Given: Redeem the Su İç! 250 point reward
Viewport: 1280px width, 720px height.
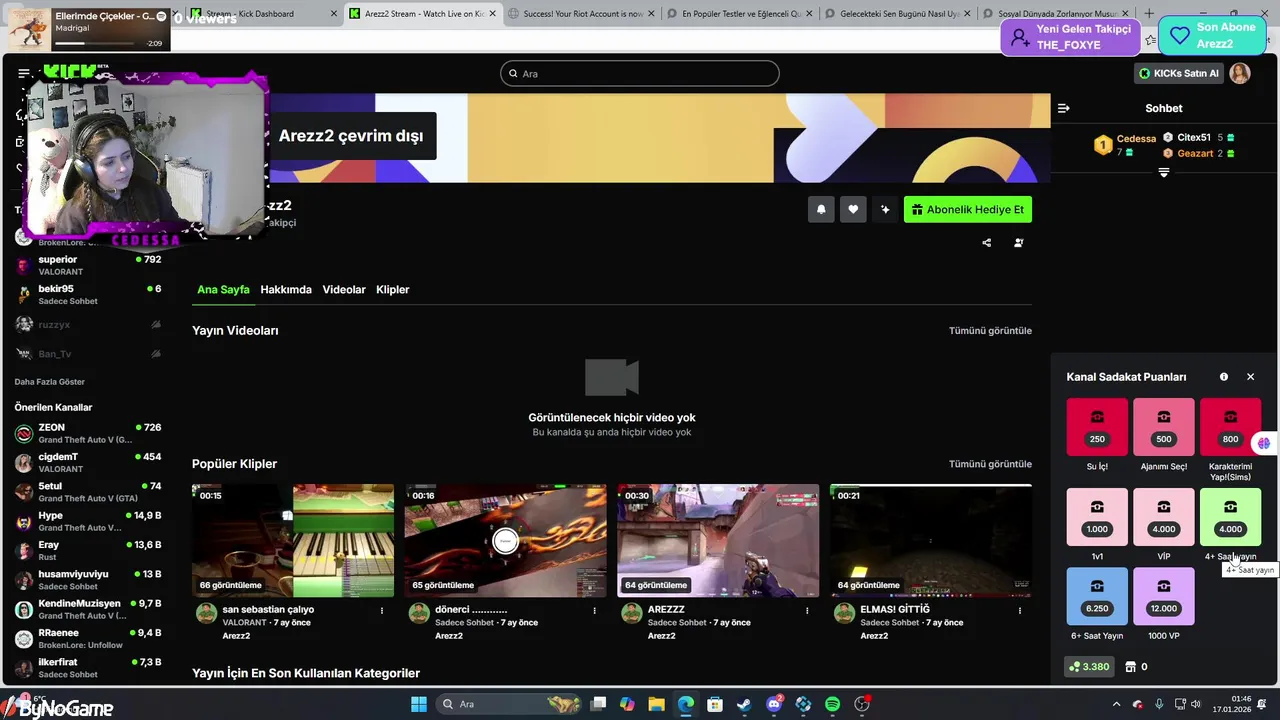Looking at the screenshot, I should 1097,427.
